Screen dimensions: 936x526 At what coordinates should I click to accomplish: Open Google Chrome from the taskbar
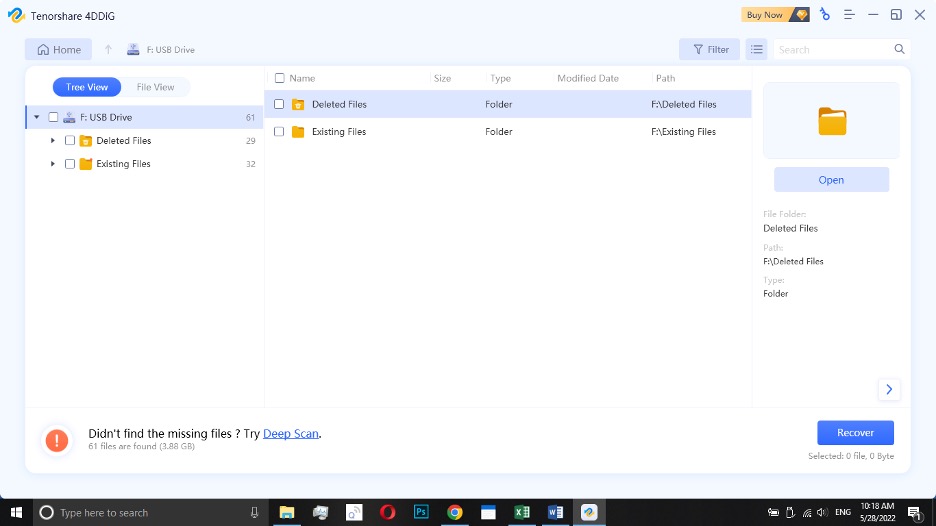[455, 512]
